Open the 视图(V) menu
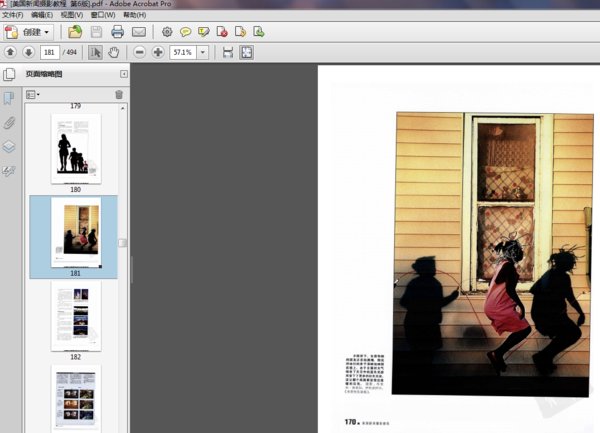600x433 pixels. point(71,16)
